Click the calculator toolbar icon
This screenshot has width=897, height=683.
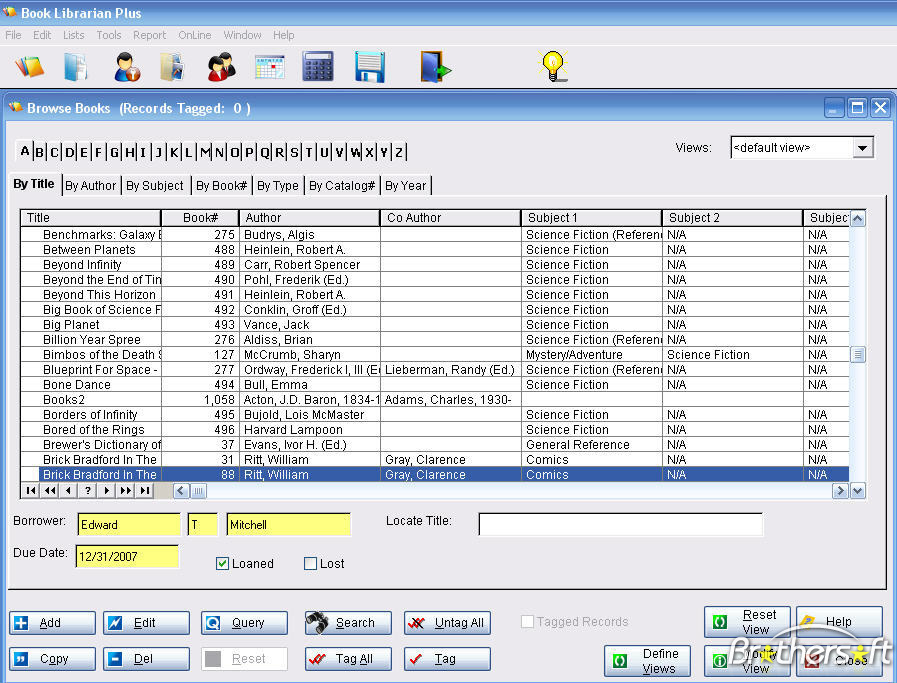coord(318,66)
